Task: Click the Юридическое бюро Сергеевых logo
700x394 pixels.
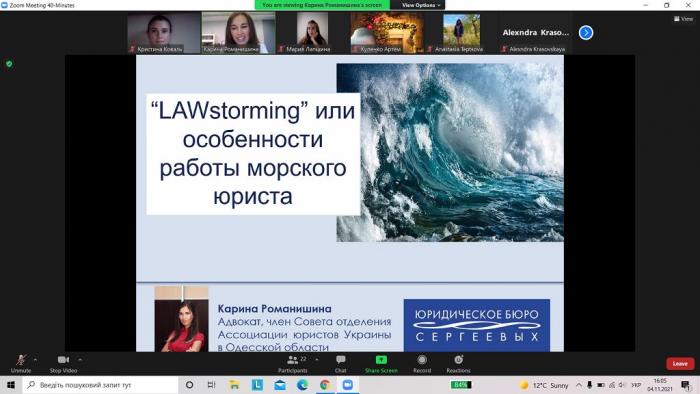Action: pos(477,325)
